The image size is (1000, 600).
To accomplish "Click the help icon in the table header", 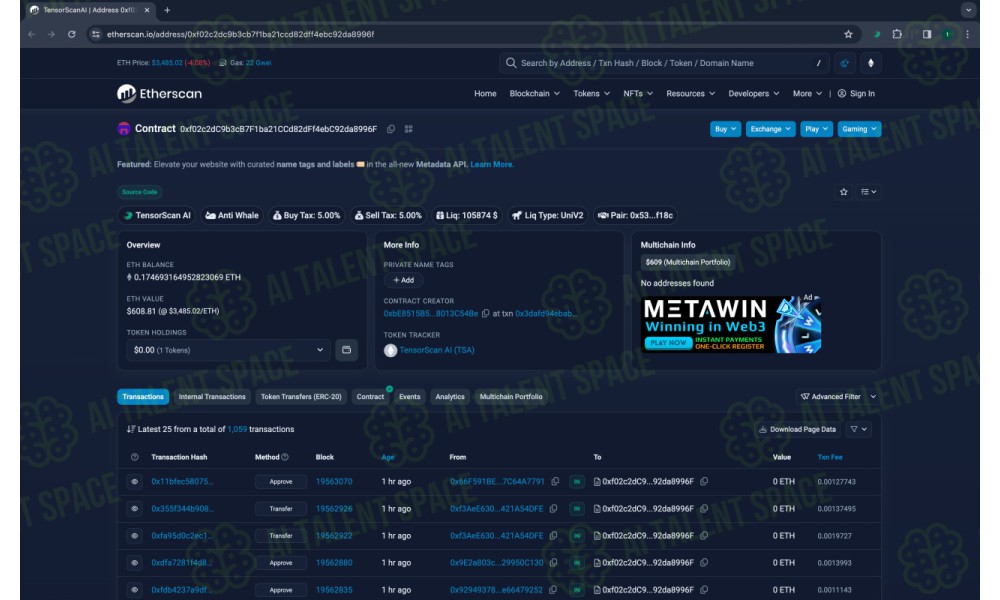I will click(135, 457).
